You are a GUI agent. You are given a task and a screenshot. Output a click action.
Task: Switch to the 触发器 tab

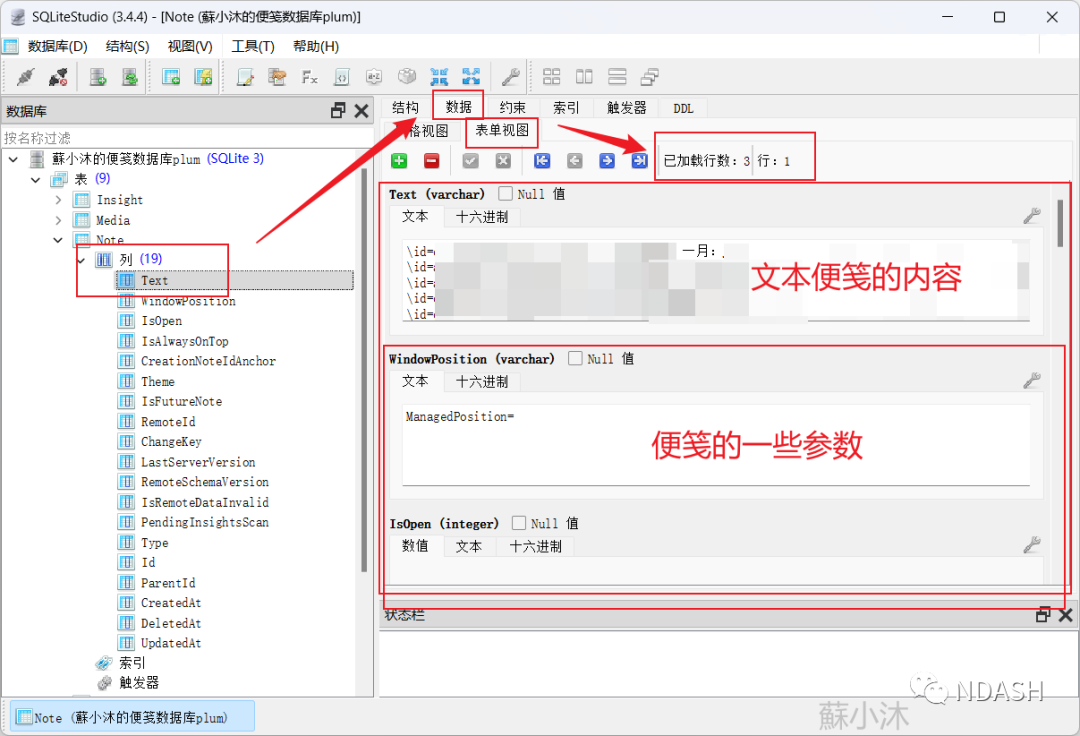pyautogui.click(x=627, y=107)
